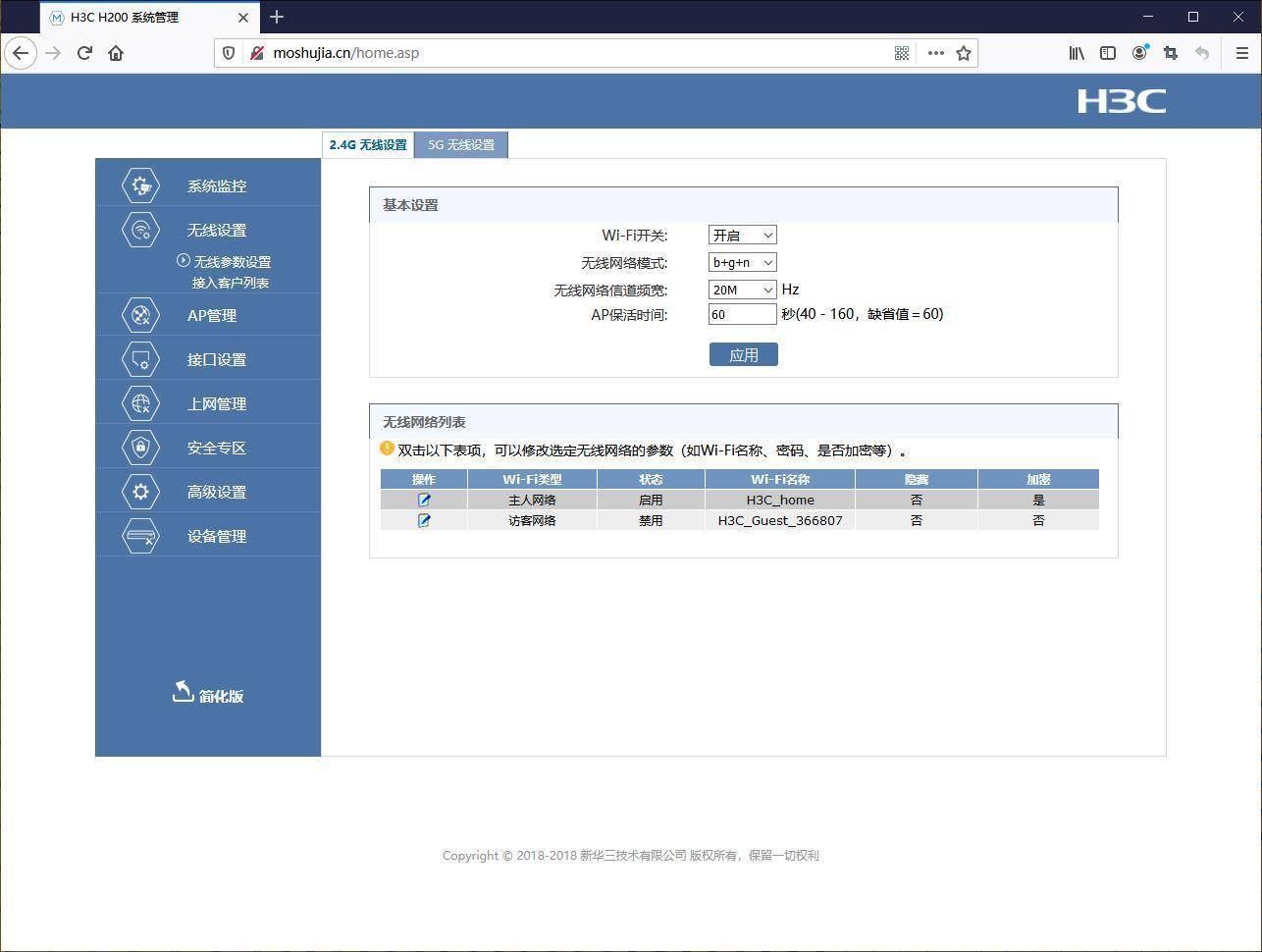Viewport: 1262px width, 952px height.
Task: Expand the Wi-Fi开关 dropdown
Action: (x=742, y=236)
